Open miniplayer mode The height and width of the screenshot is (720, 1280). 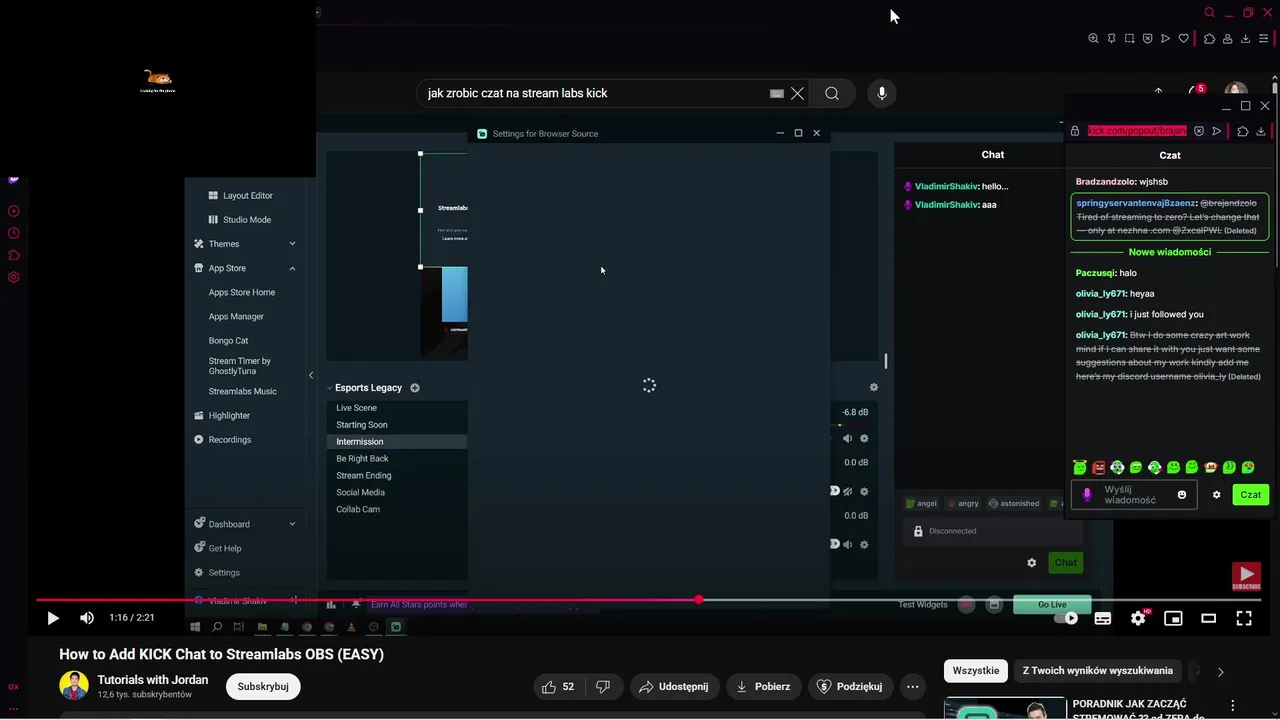(x=1173, y=618)
